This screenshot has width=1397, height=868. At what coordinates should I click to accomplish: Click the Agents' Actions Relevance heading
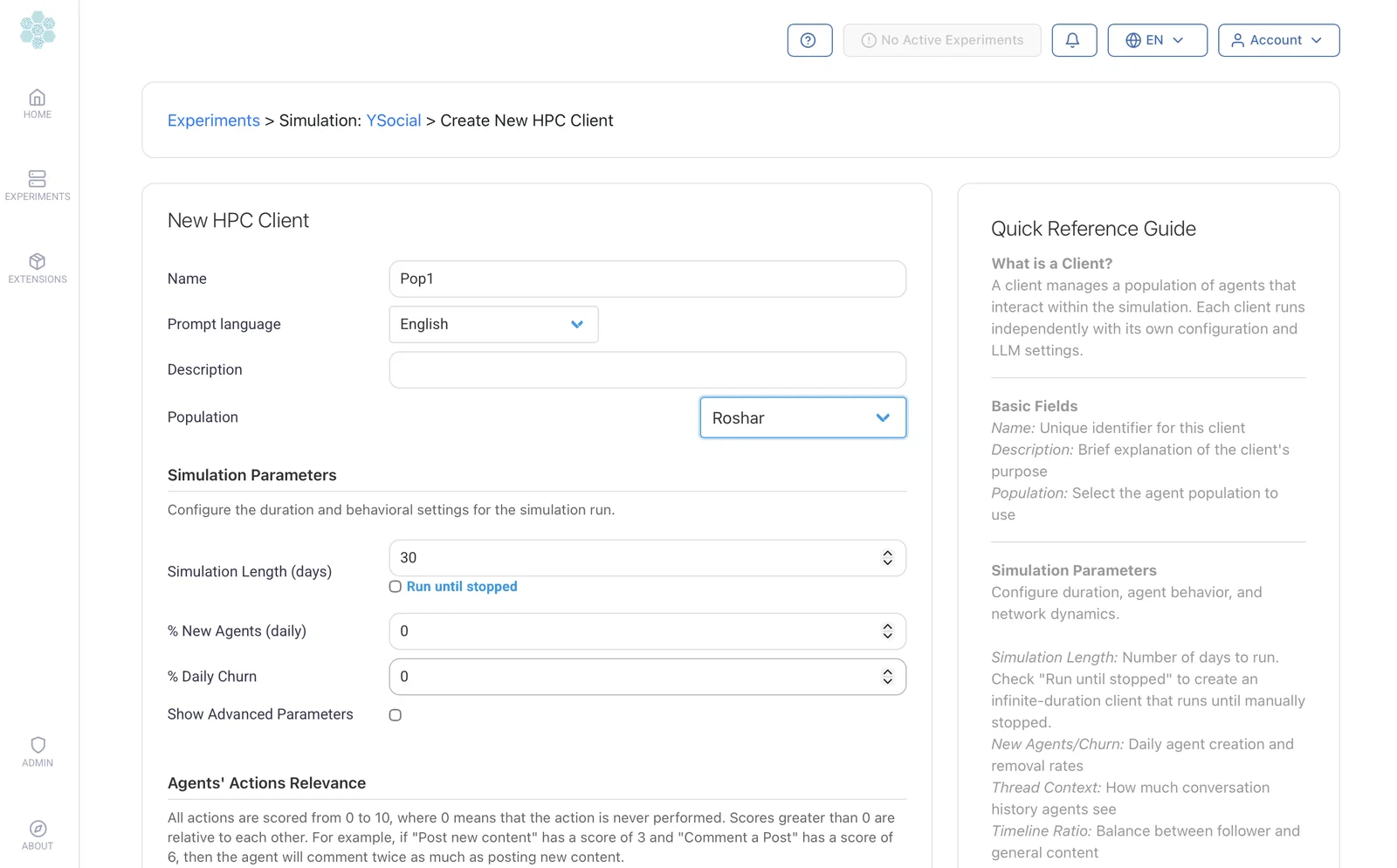point(267,783)
